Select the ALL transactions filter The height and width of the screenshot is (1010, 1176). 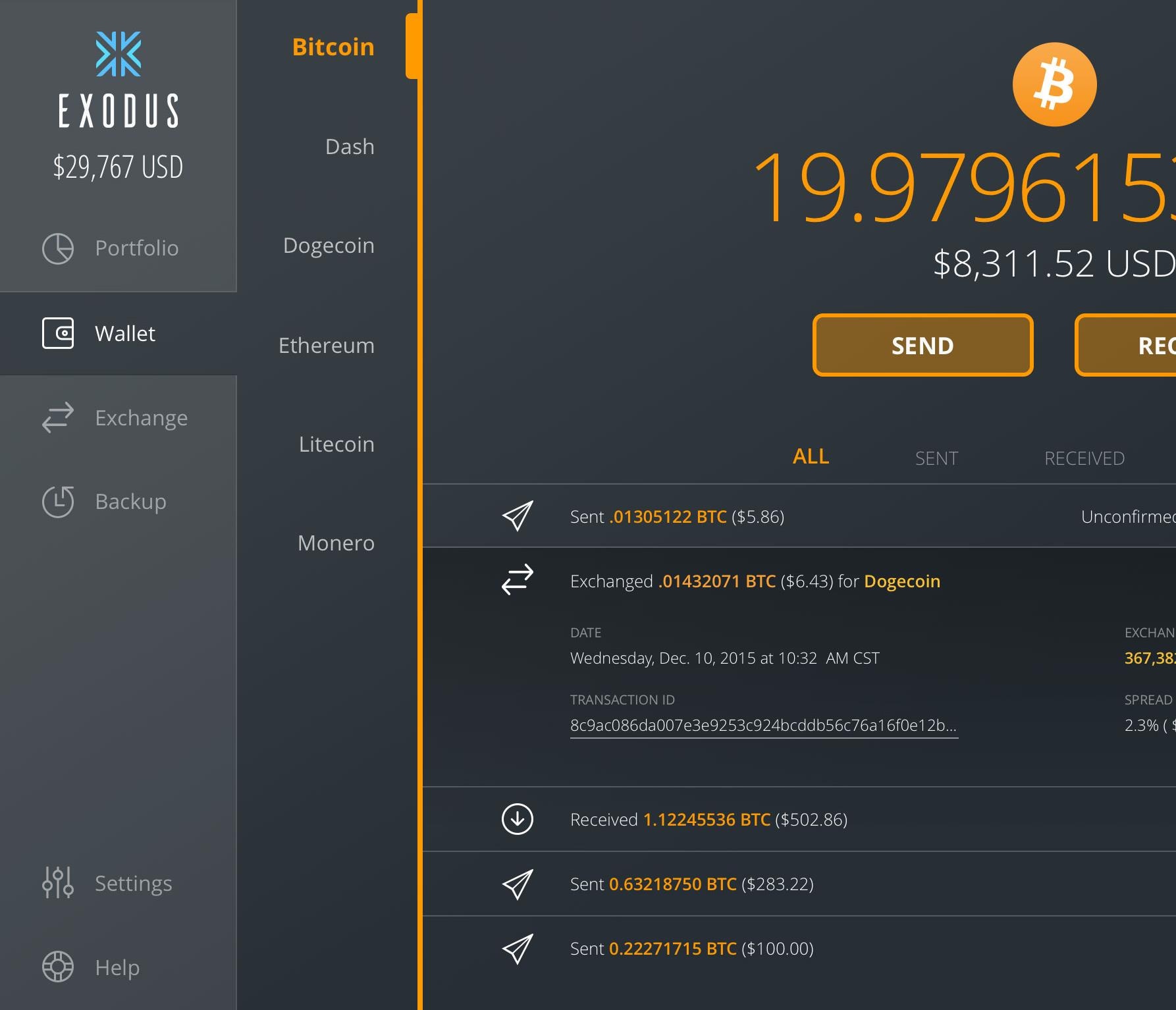[x=811, y=456]
